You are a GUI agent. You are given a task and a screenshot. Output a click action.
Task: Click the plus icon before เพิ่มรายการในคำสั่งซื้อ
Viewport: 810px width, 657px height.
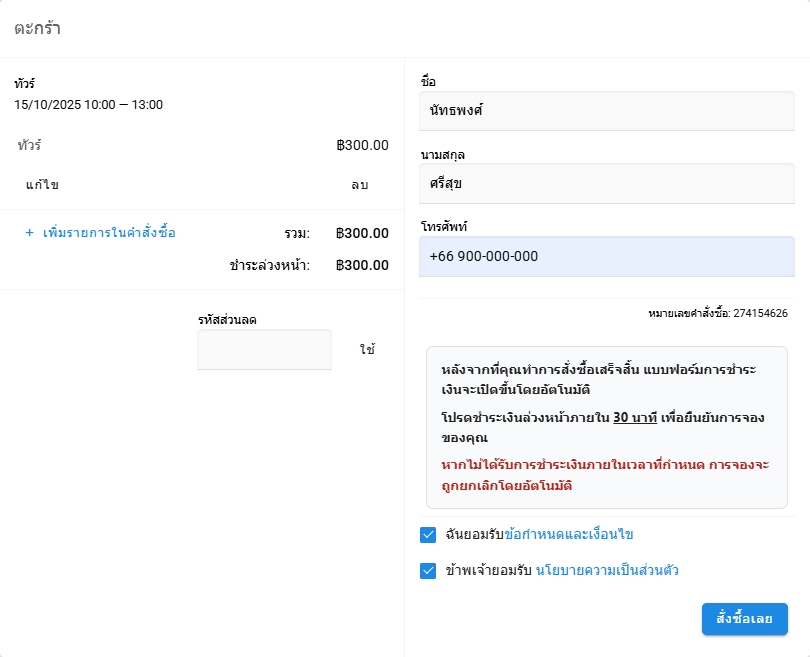(30, 233)
